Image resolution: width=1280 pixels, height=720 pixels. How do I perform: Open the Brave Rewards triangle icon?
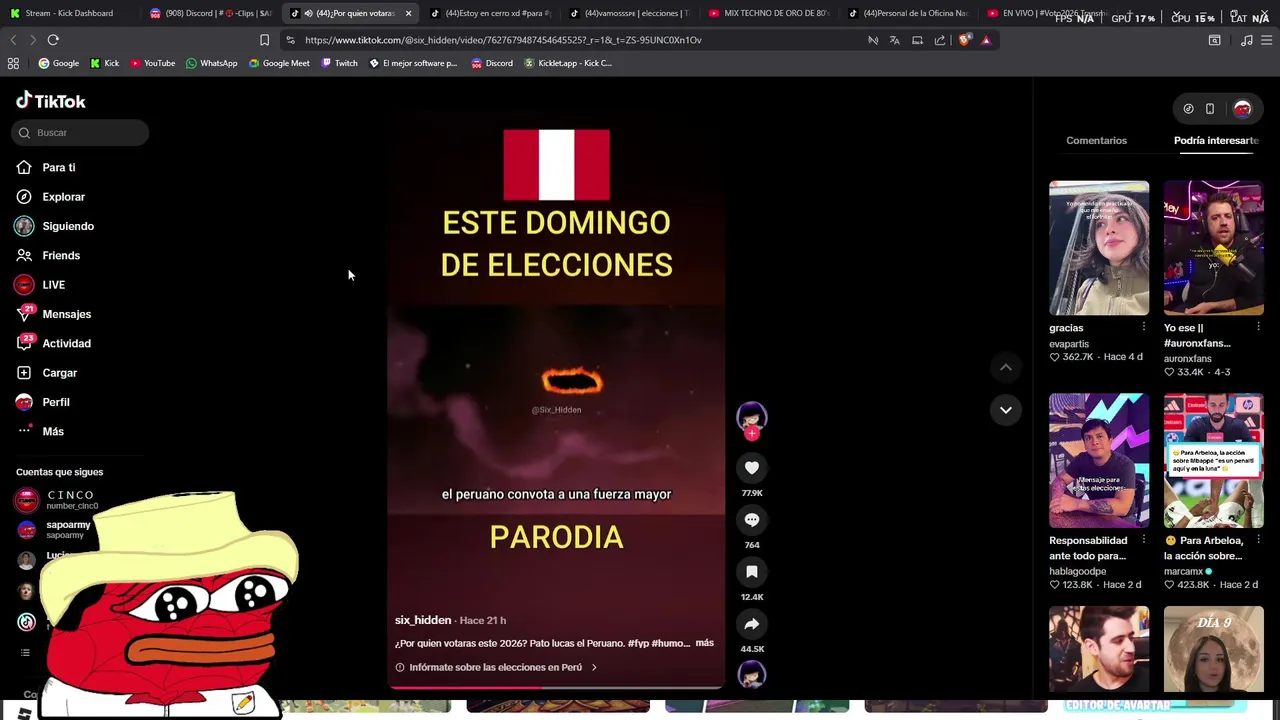(986, 40)
